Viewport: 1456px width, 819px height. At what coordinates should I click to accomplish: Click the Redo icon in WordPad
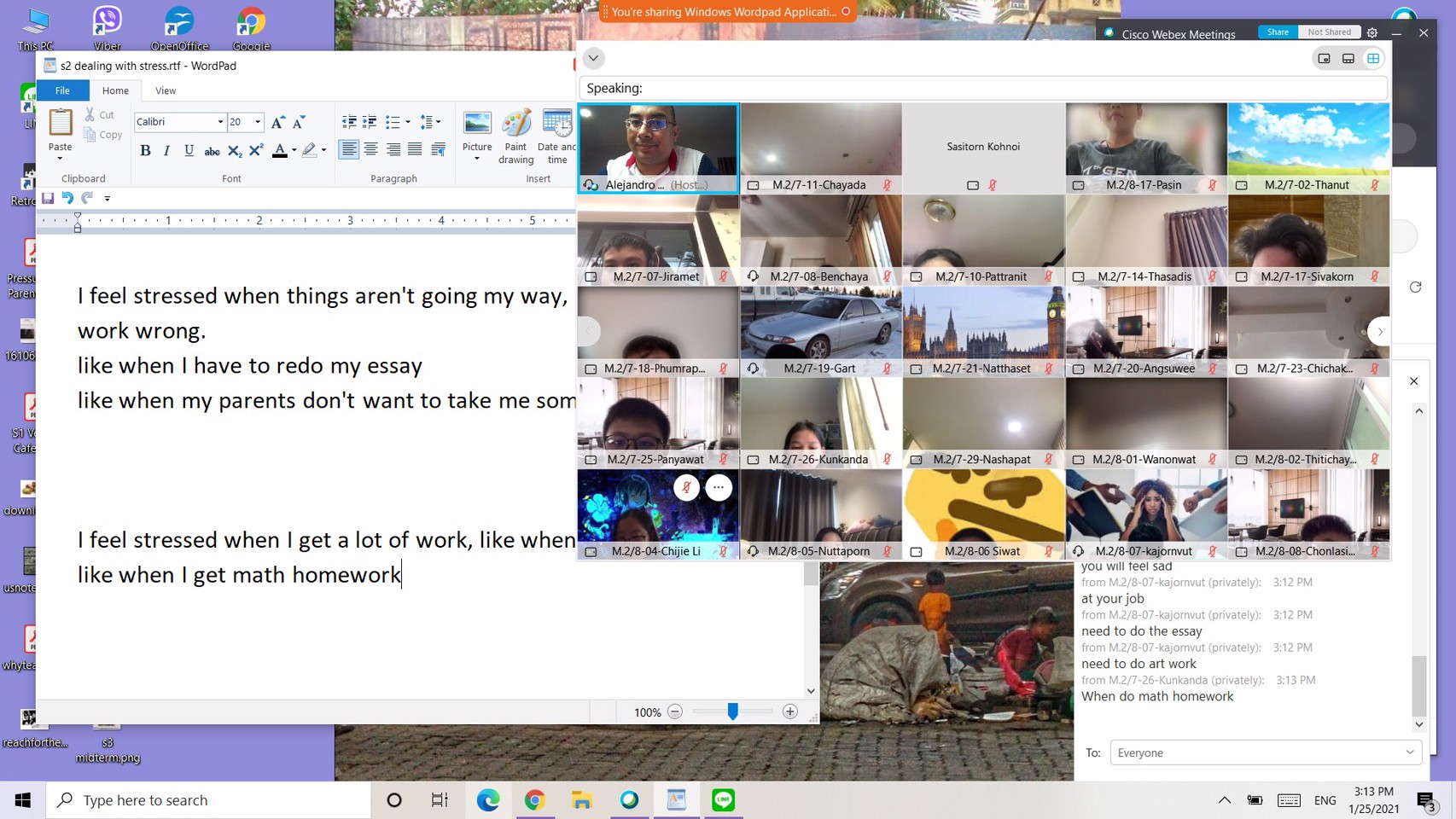87,198
